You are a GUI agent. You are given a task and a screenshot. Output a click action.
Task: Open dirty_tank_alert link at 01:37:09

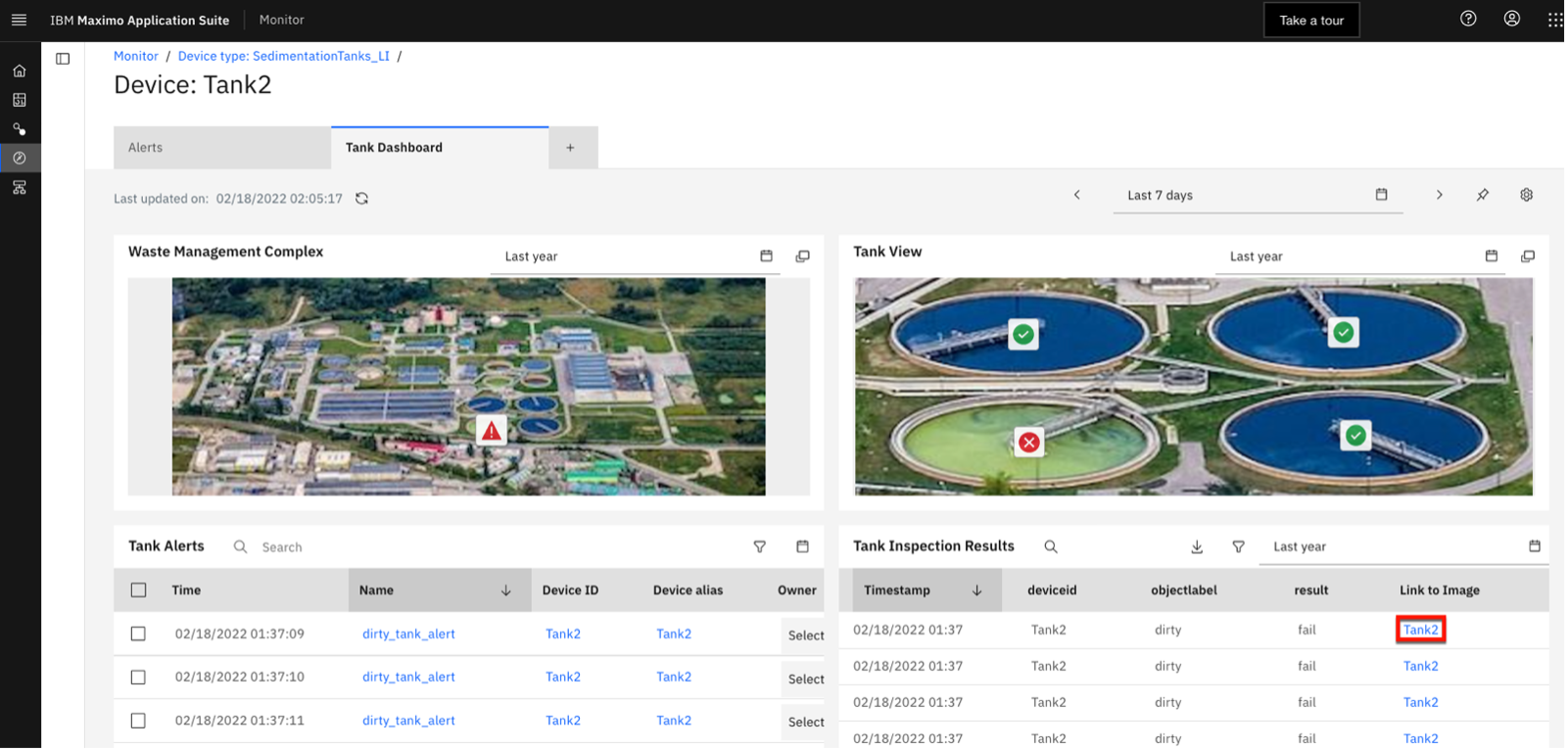click(x=408, y=633)
